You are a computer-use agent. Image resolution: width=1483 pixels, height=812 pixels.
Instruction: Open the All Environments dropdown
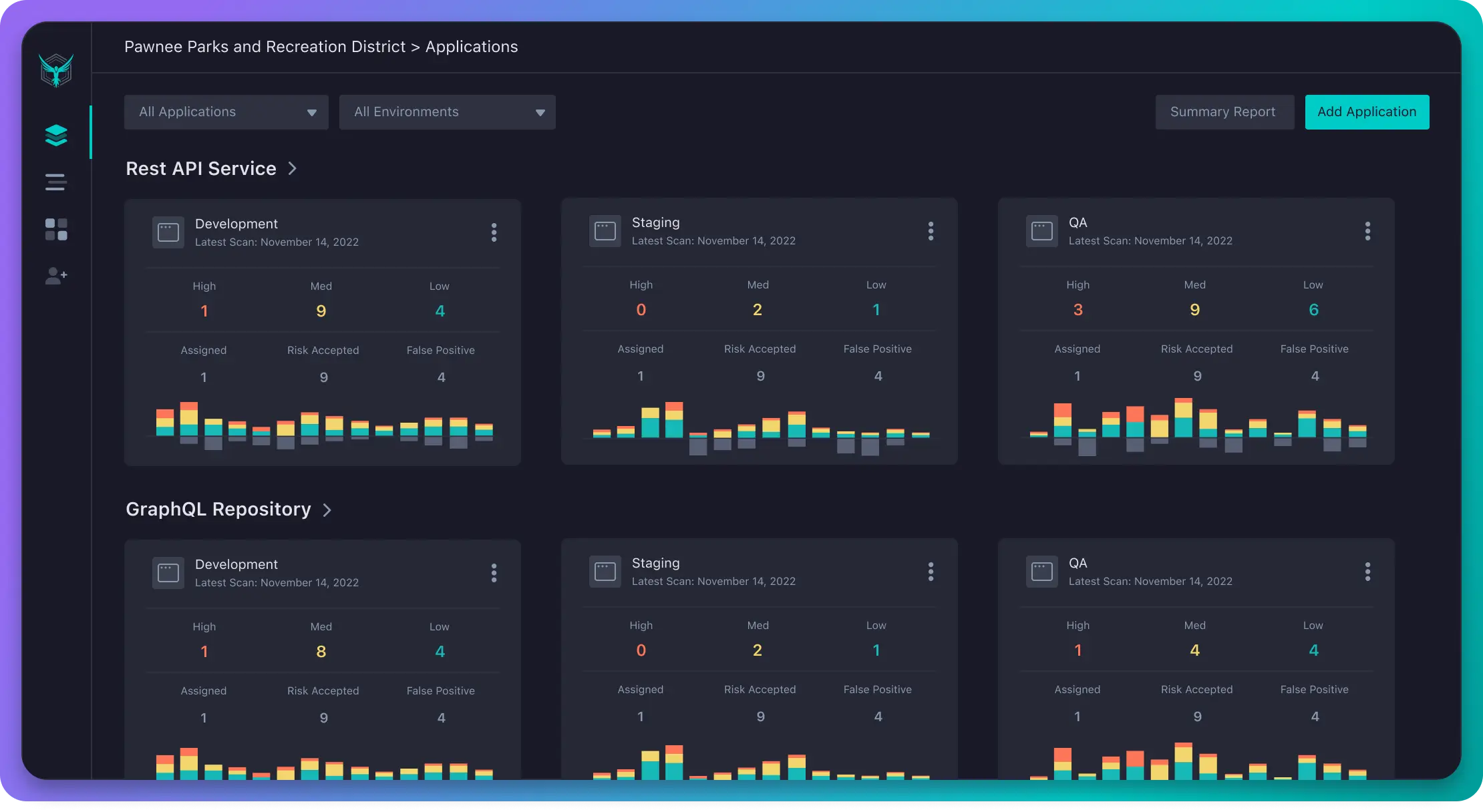(448, 112)
